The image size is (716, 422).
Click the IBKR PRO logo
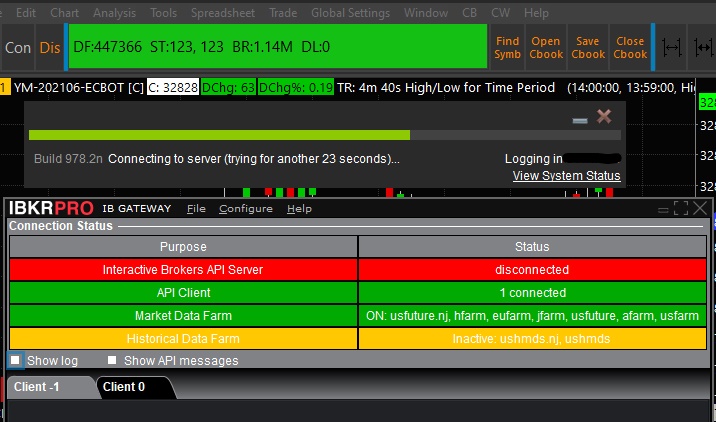[51, 208]
